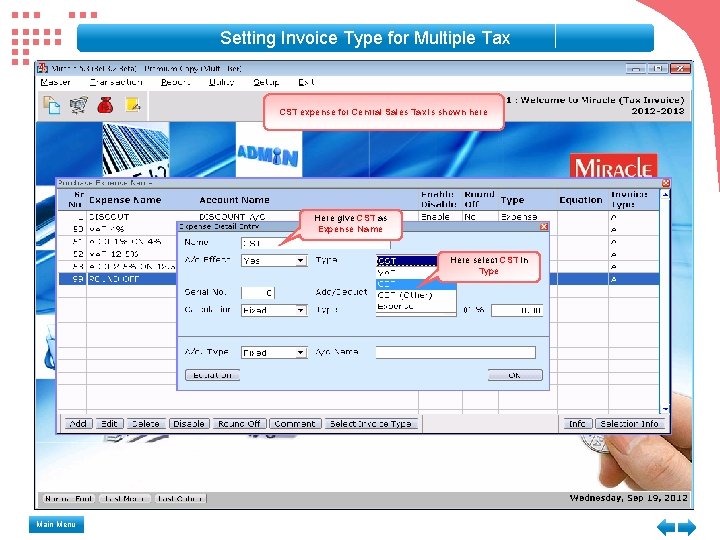Select Expense in the Type list
This screenshot has height=540, width=720.
[x=416, y=306]
